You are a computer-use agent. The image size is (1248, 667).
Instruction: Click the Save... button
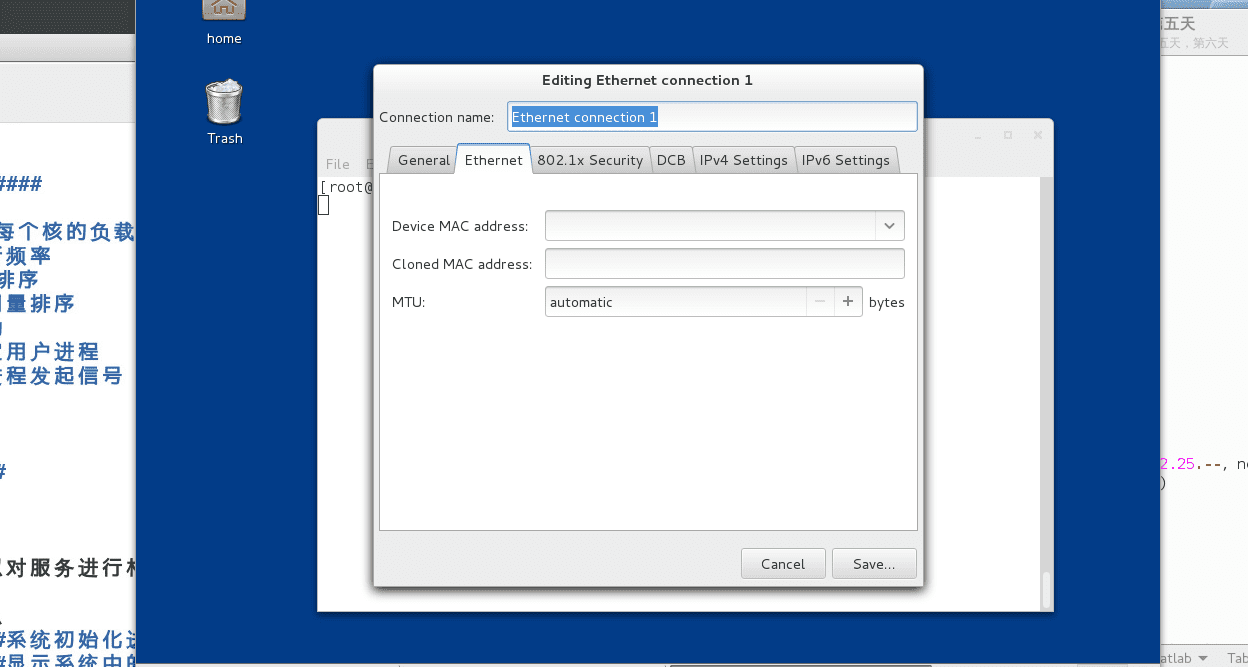(874, 564)
